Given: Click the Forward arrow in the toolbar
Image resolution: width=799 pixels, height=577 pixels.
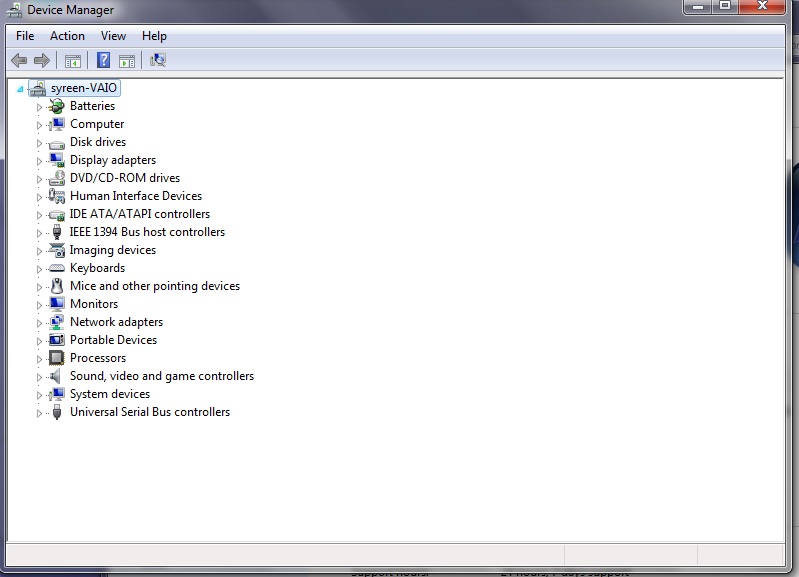Looking at the screenshot, I should (x=42, y=60).
